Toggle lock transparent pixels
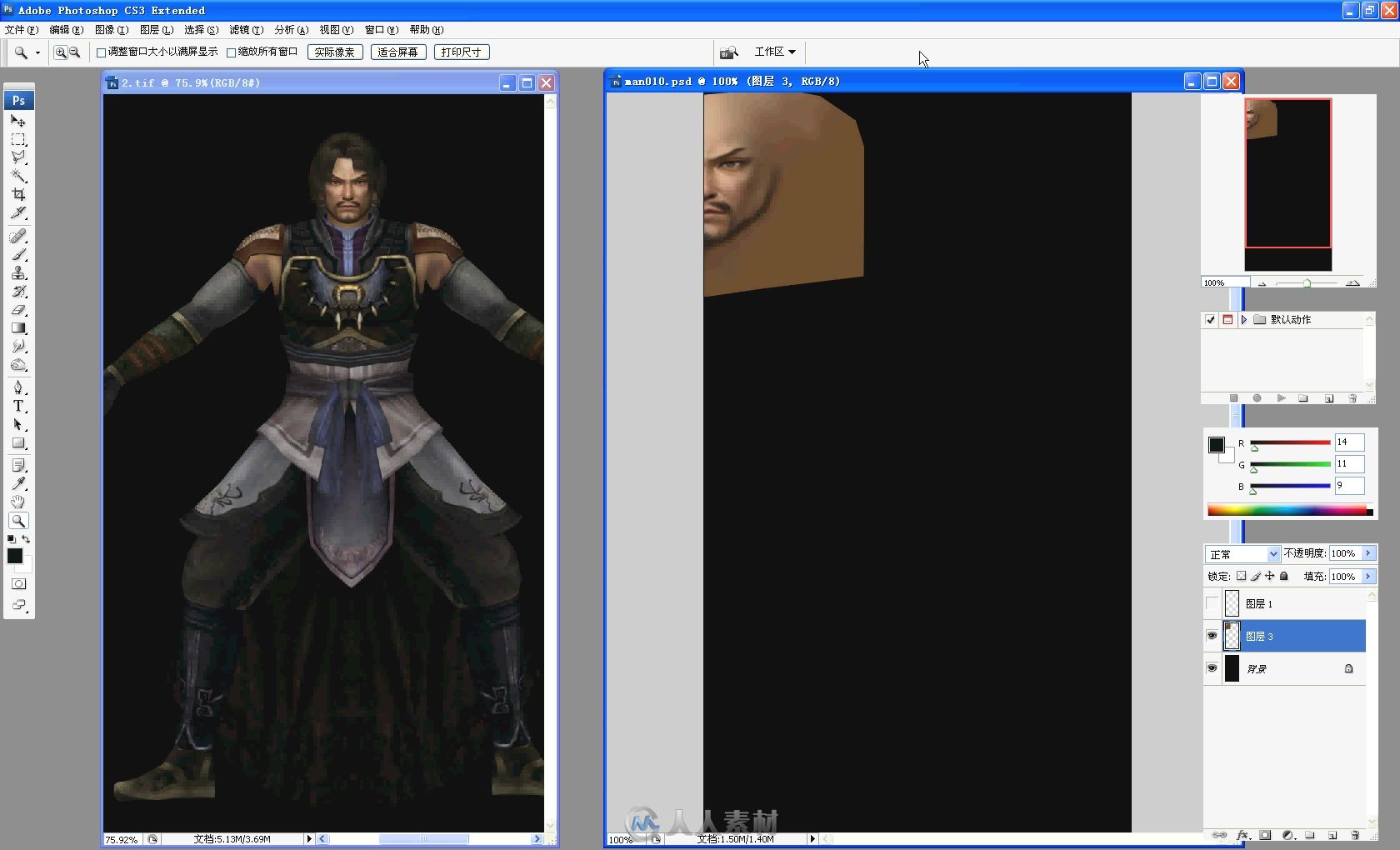 tap(1241, 576)
